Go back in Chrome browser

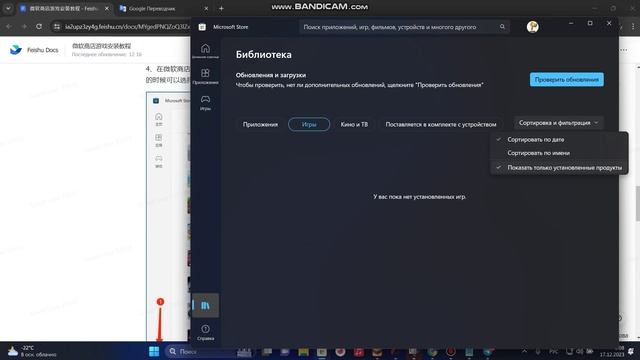coord(9,27)
